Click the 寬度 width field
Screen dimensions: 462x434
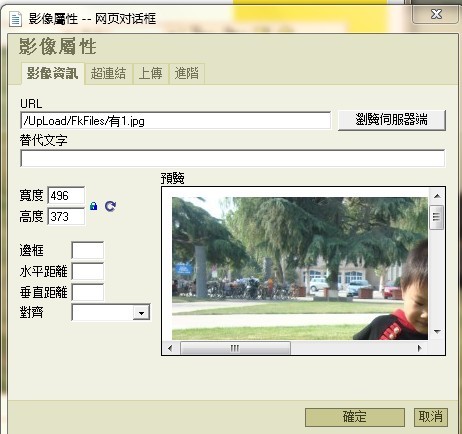(x=66, y=195)
